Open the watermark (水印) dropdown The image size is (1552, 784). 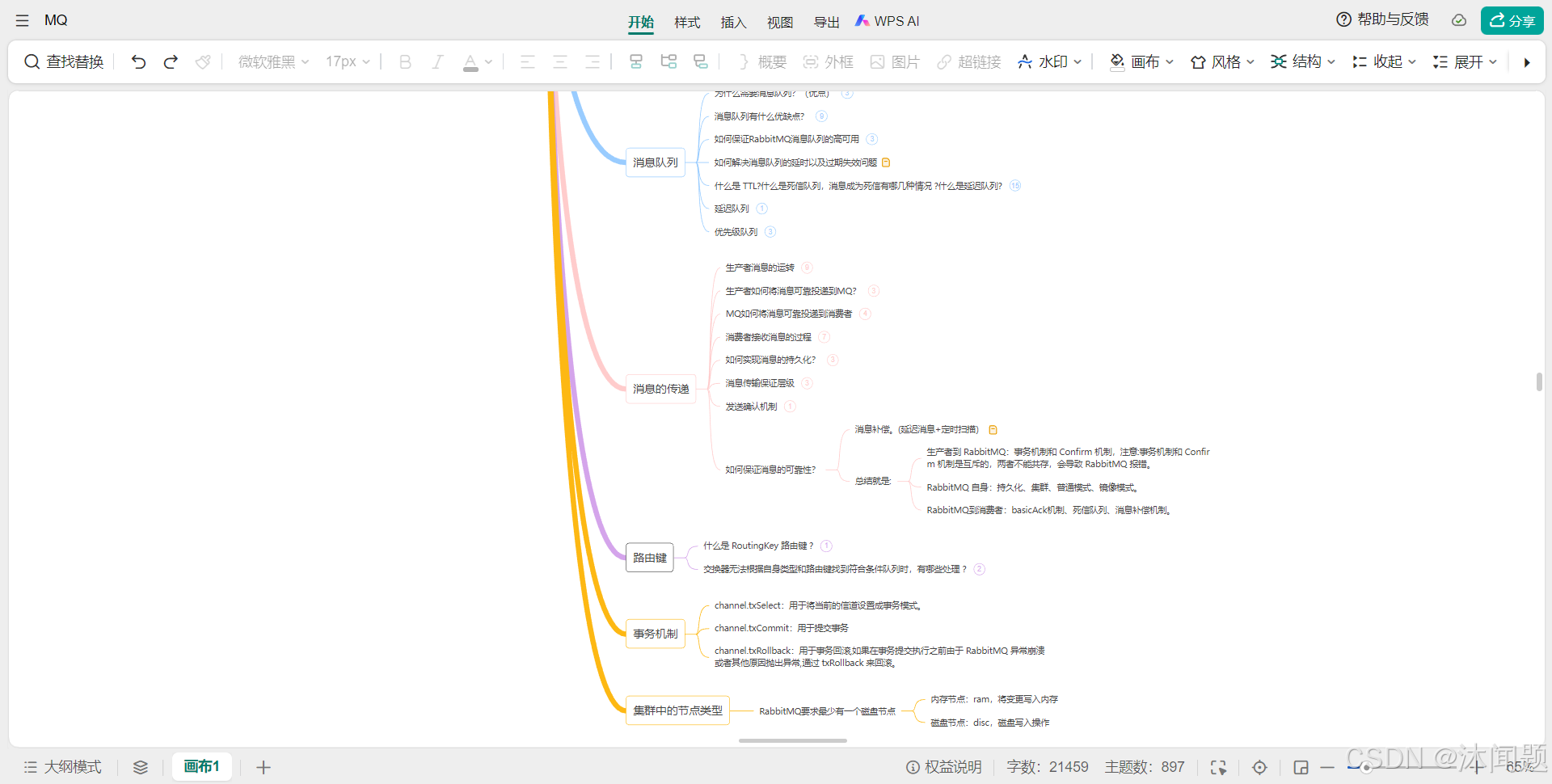pyautogui.click(x=1049, y=61)
